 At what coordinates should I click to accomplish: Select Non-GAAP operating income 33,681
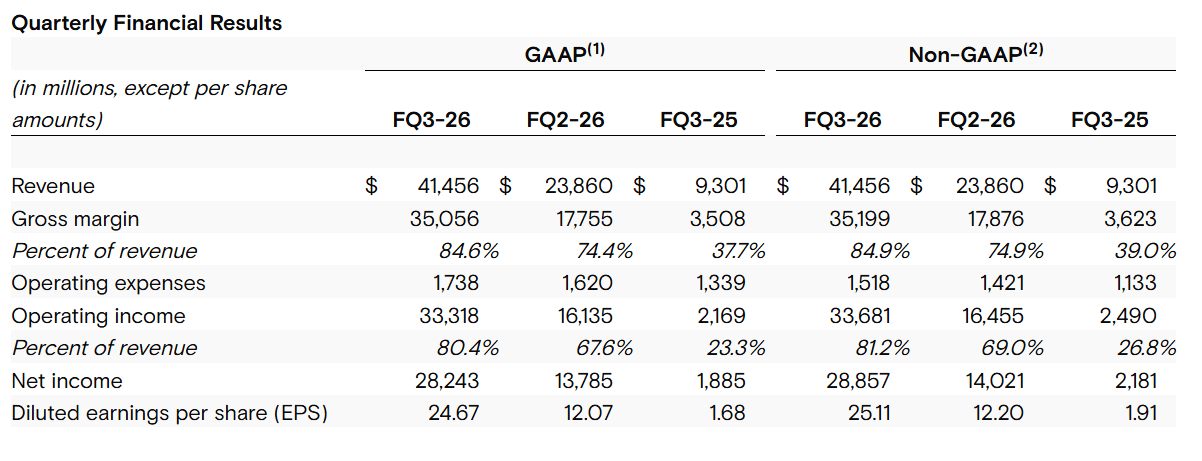pyautogui.click(x=859, y=316)
